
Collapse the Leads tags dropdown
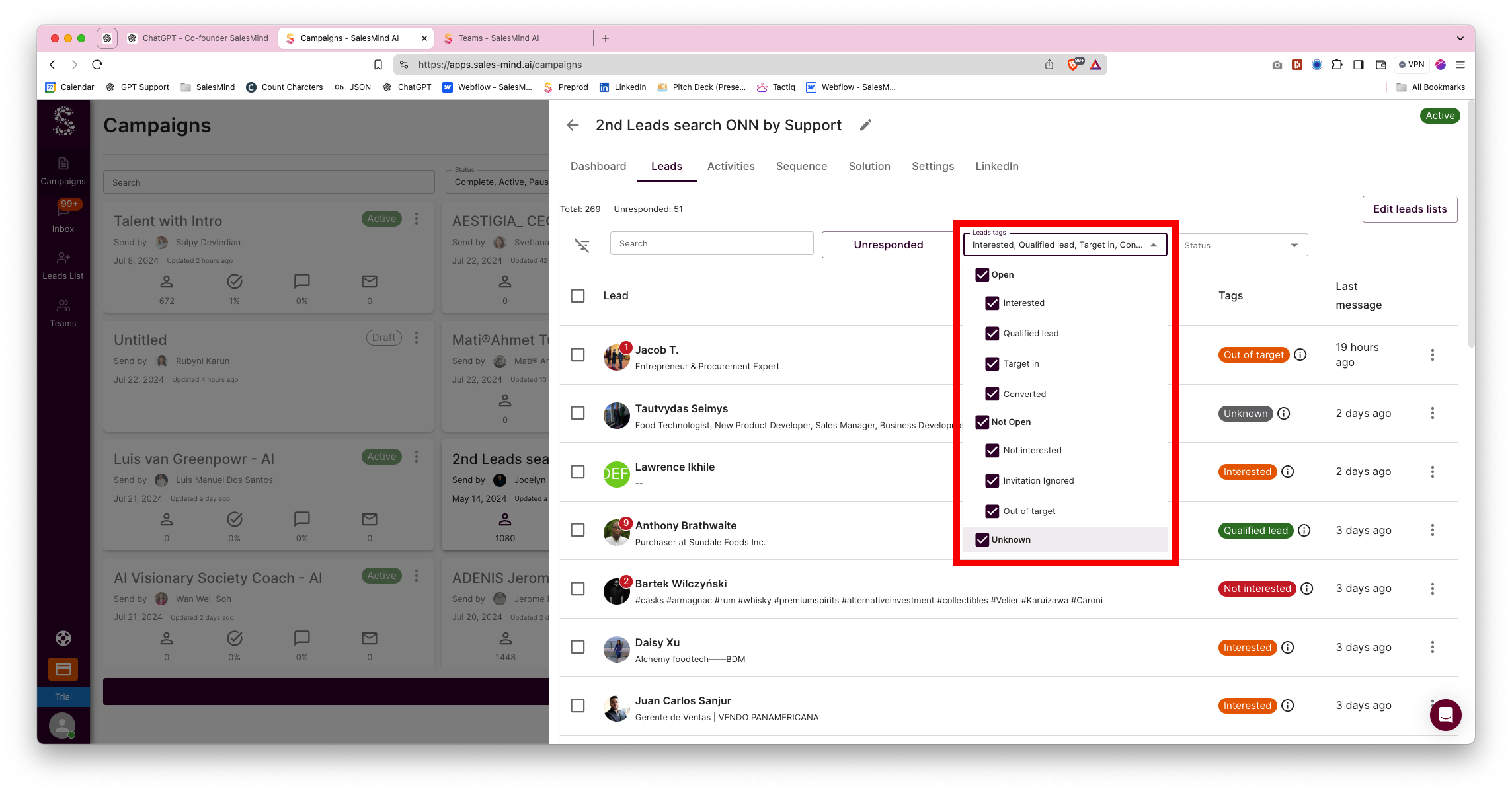point(1154,245)
